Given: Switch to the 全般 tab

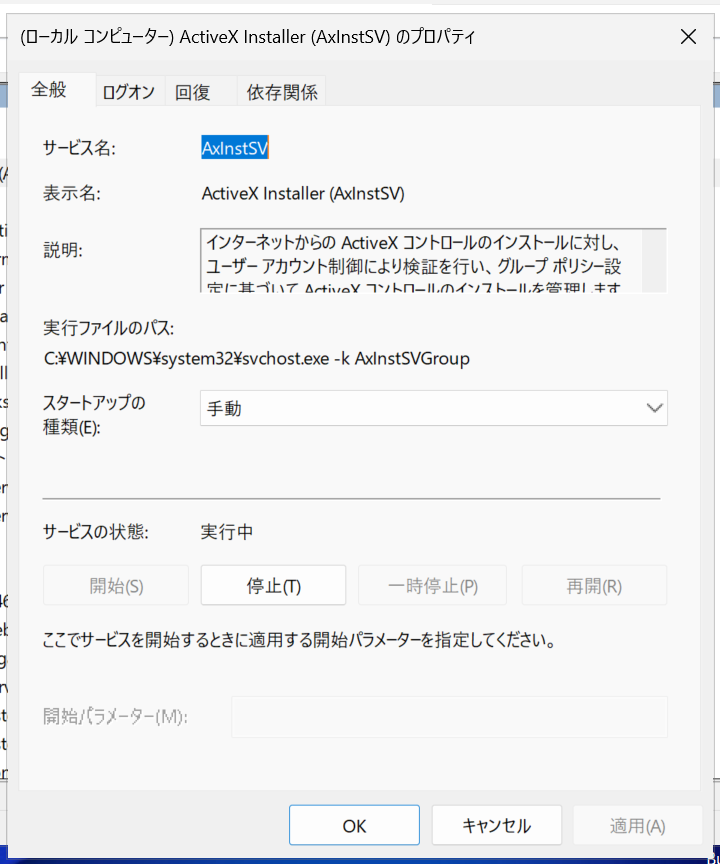Looking at the screenshot, I should tap(49, 90).
